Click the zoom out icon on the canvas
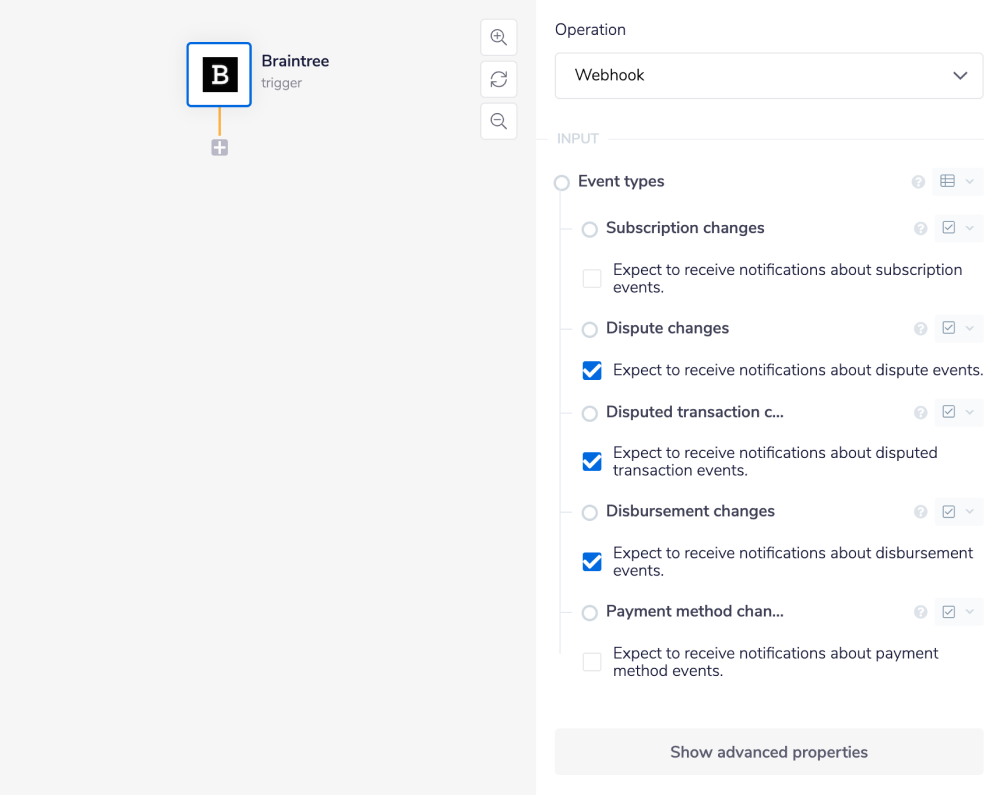This screenshot has height=795, width=1000. [498, 121]
